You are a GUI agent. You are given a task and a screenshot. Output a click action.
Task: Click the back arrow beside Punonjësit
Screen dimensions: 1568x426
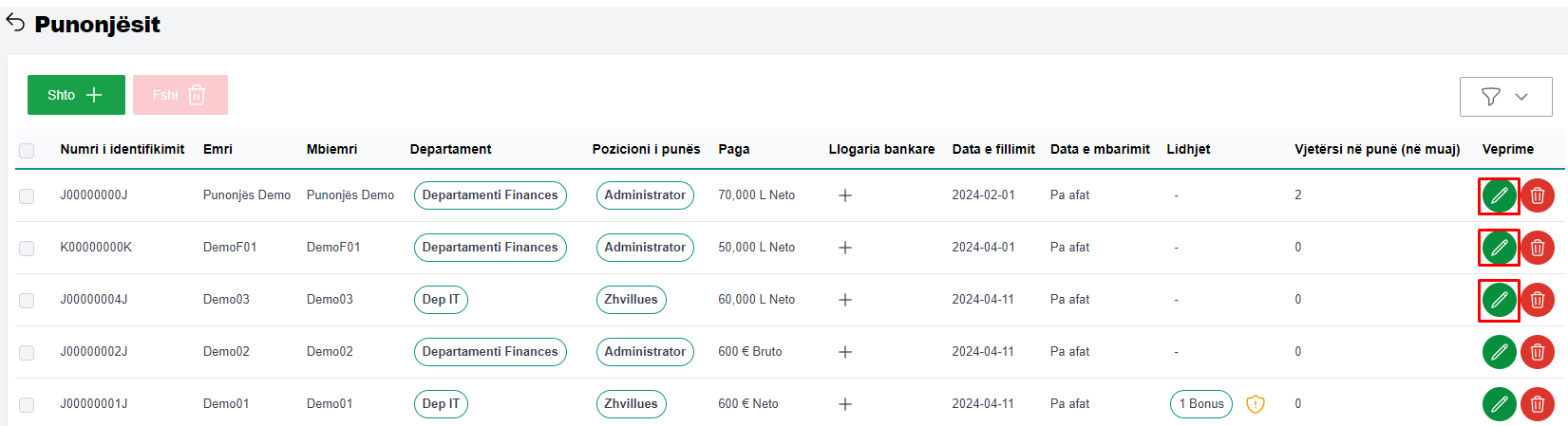tap(15, 24)
